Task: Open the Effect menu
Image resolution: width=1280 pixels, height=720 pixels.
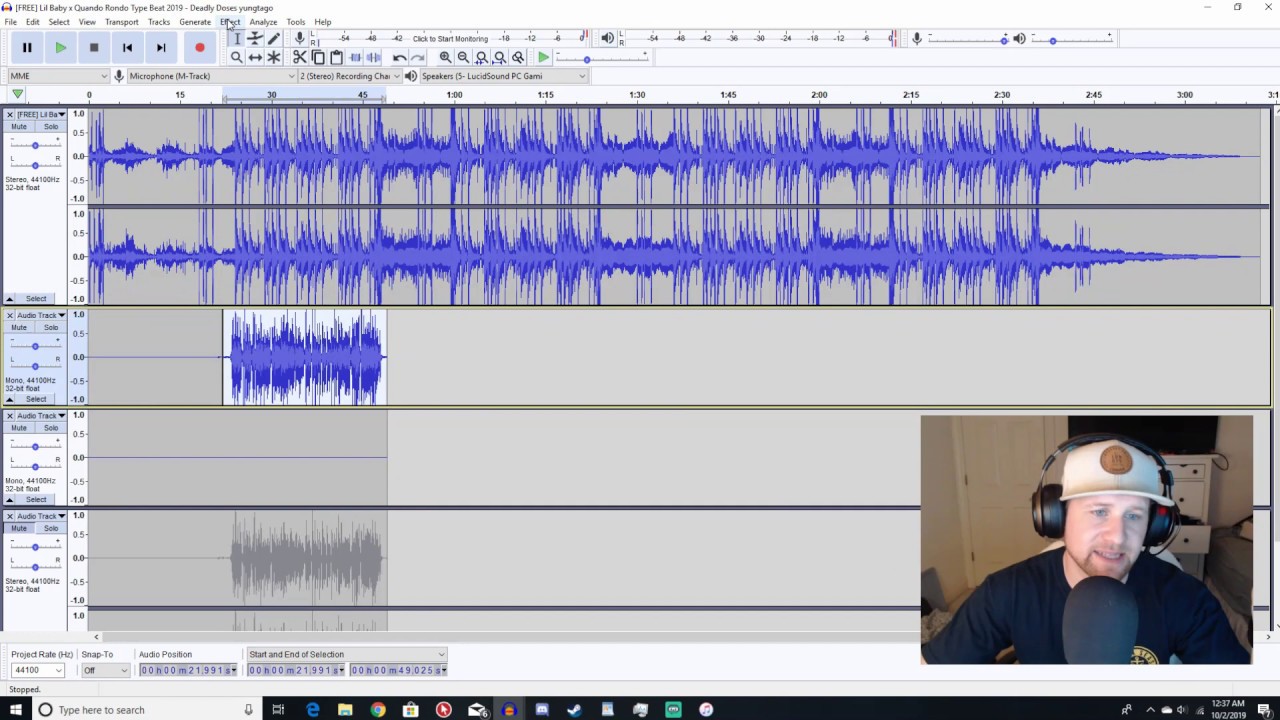Action: click(230, 22)
